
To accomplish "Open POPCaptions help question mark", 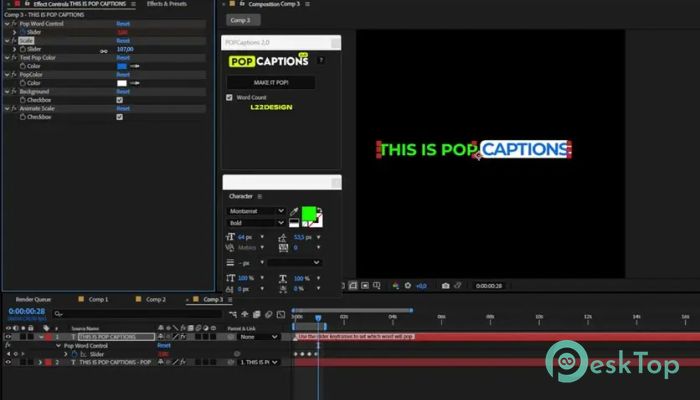I will [x=321, y=60].
